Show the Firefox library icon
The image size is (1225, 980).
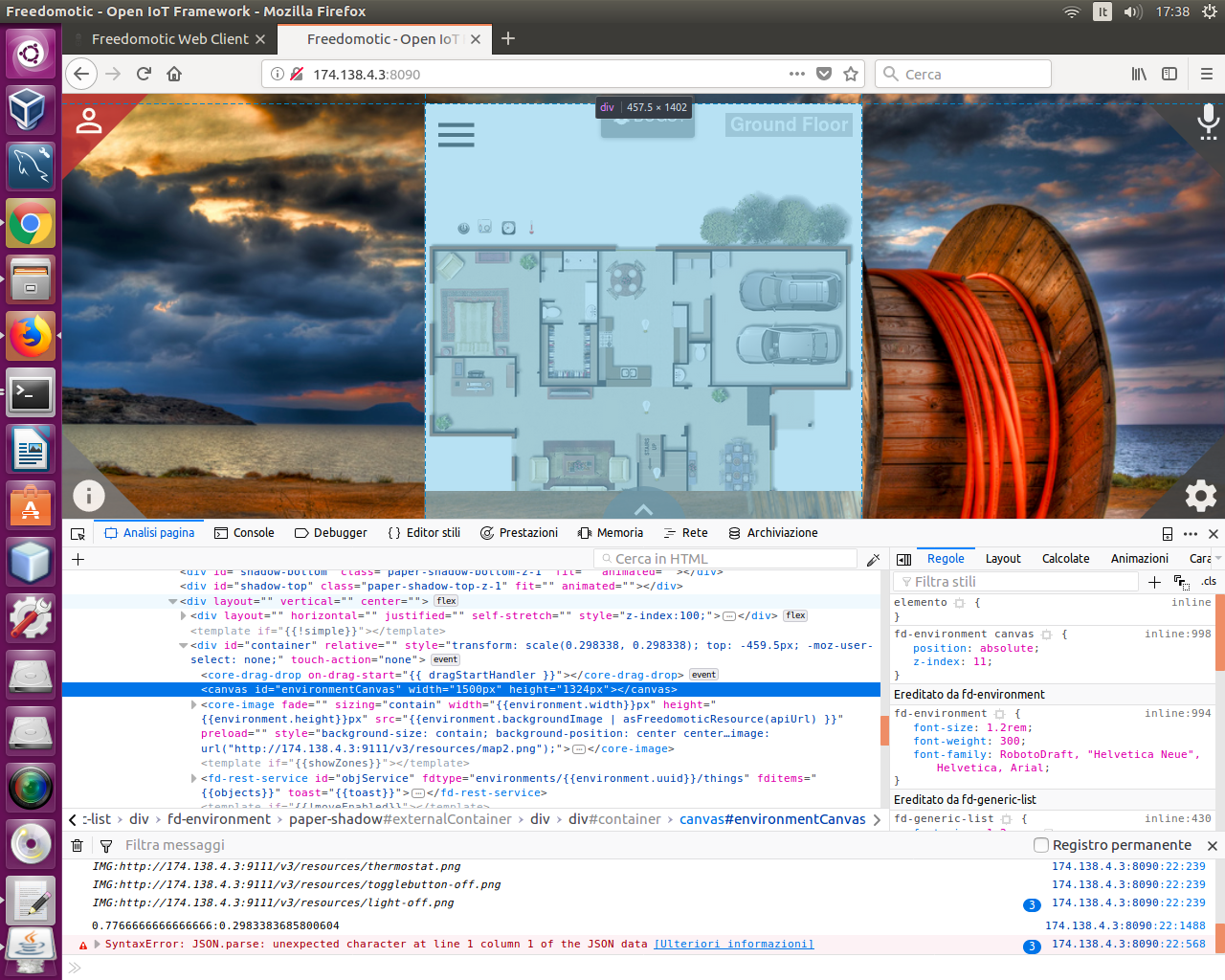click(1139, 74)
